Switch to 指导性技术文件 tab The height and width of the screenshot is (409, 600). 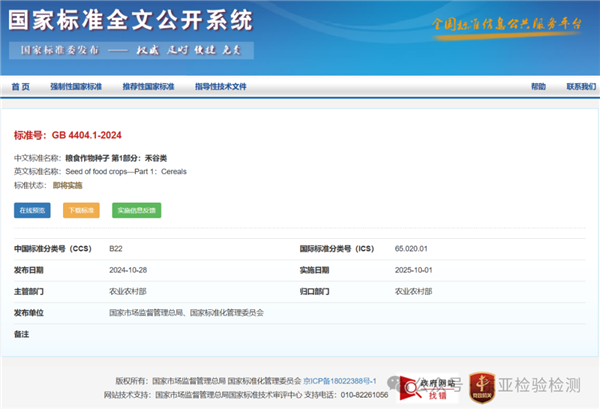220,87
